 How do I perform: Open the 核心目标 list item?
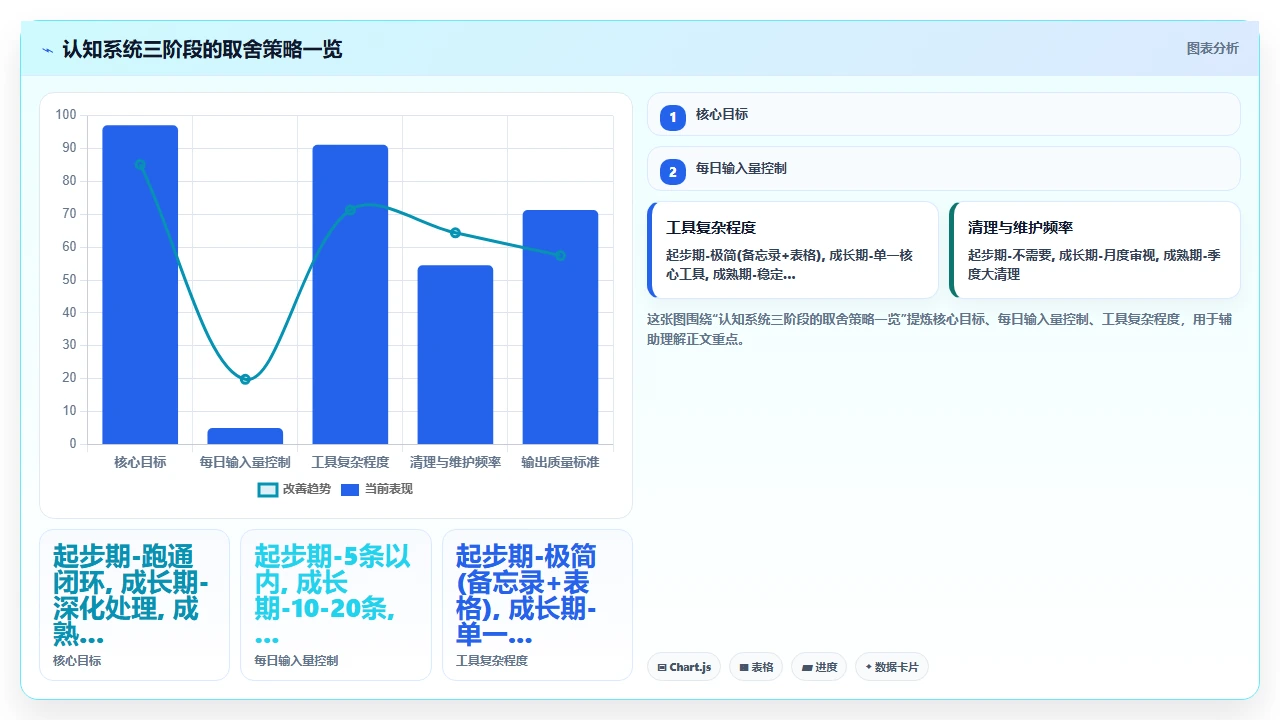pos(943,114)
